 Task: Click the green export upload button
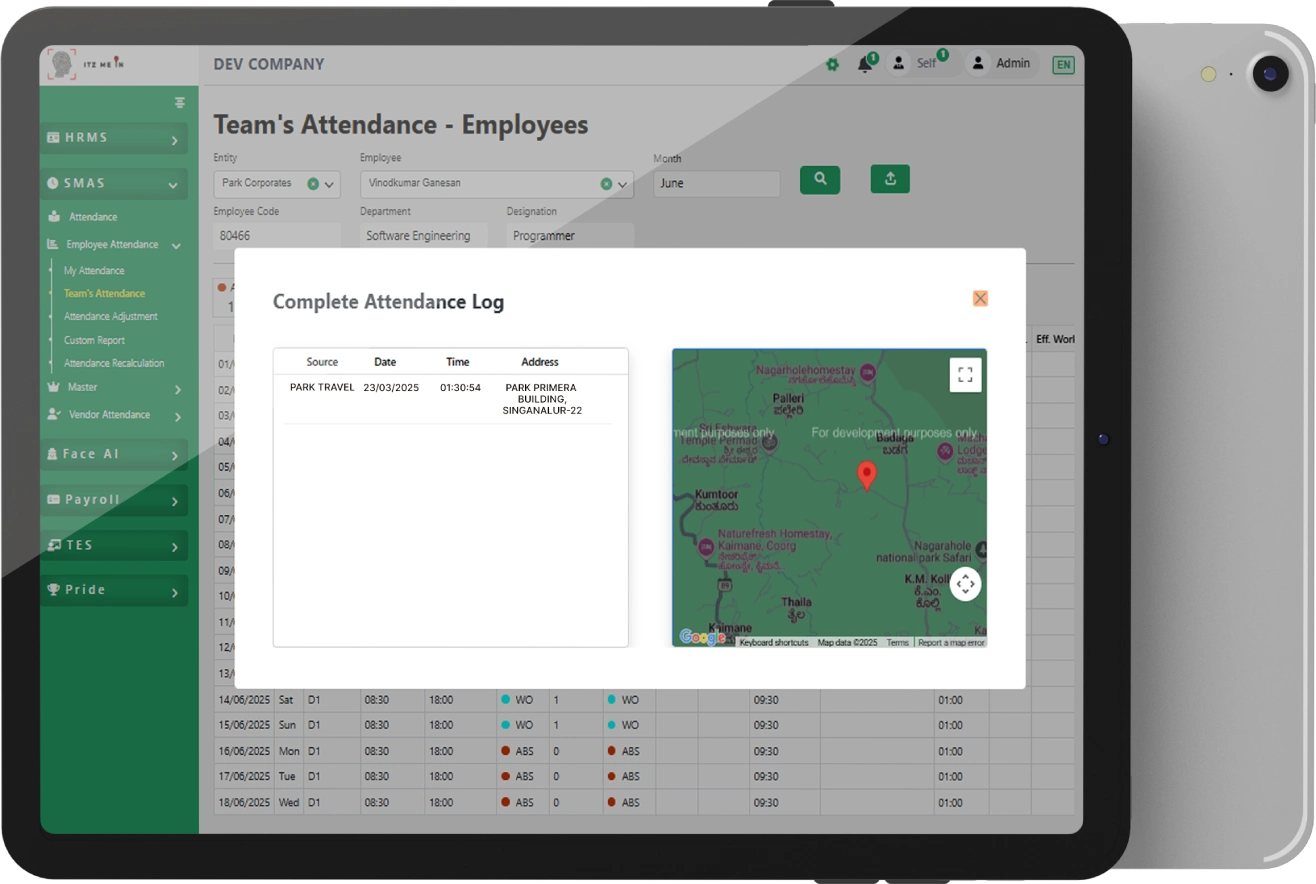click(x=890, y=179)
